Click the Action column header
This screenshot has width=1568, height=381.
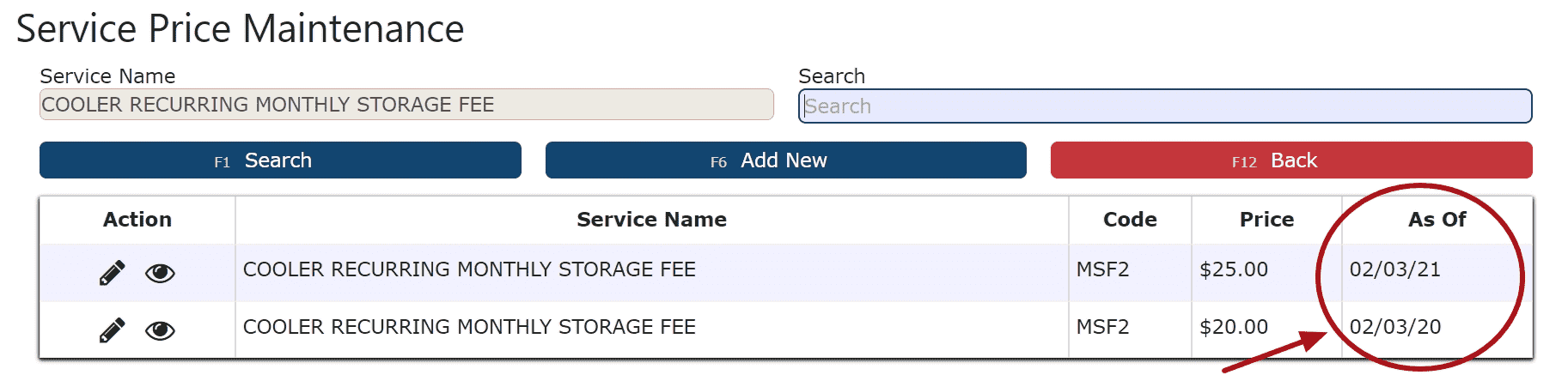tap(137, 220)
